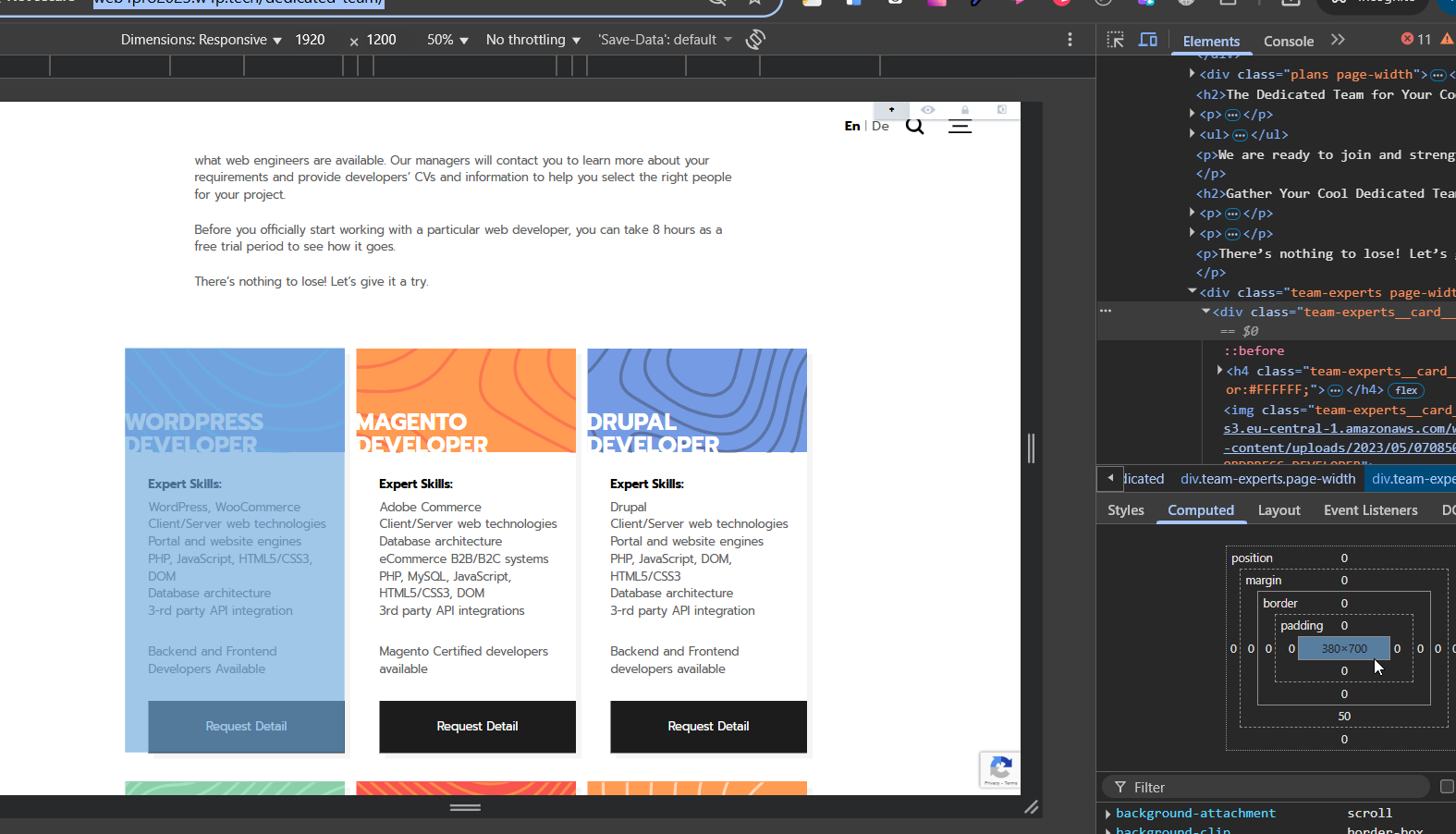Expand the ellipsis inside the ul element
This screenshot has width=1456, height=834.
[1240, 135]
